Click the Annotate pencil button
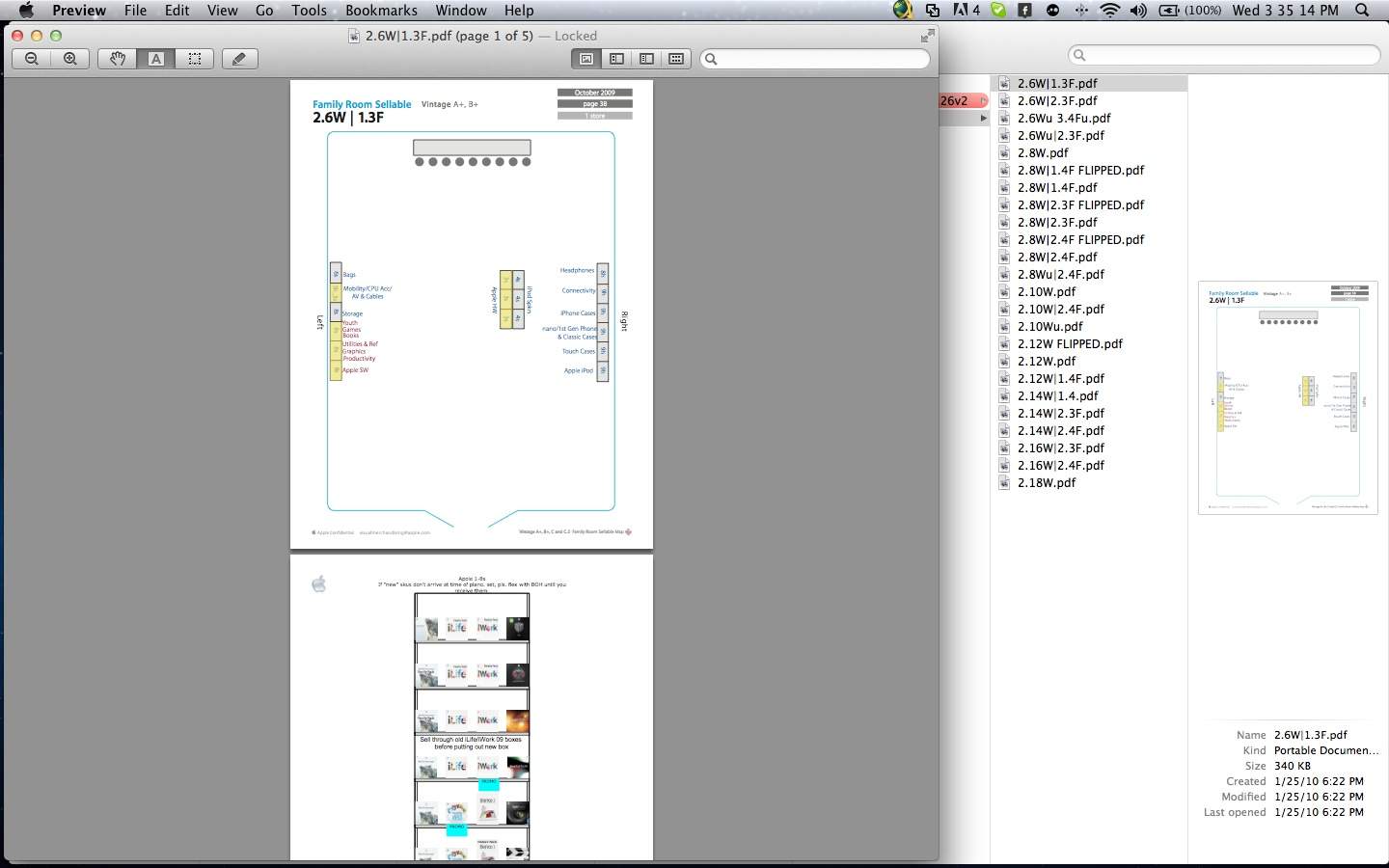Viewport: 1389px width, 868px height. tap(239, 59)
